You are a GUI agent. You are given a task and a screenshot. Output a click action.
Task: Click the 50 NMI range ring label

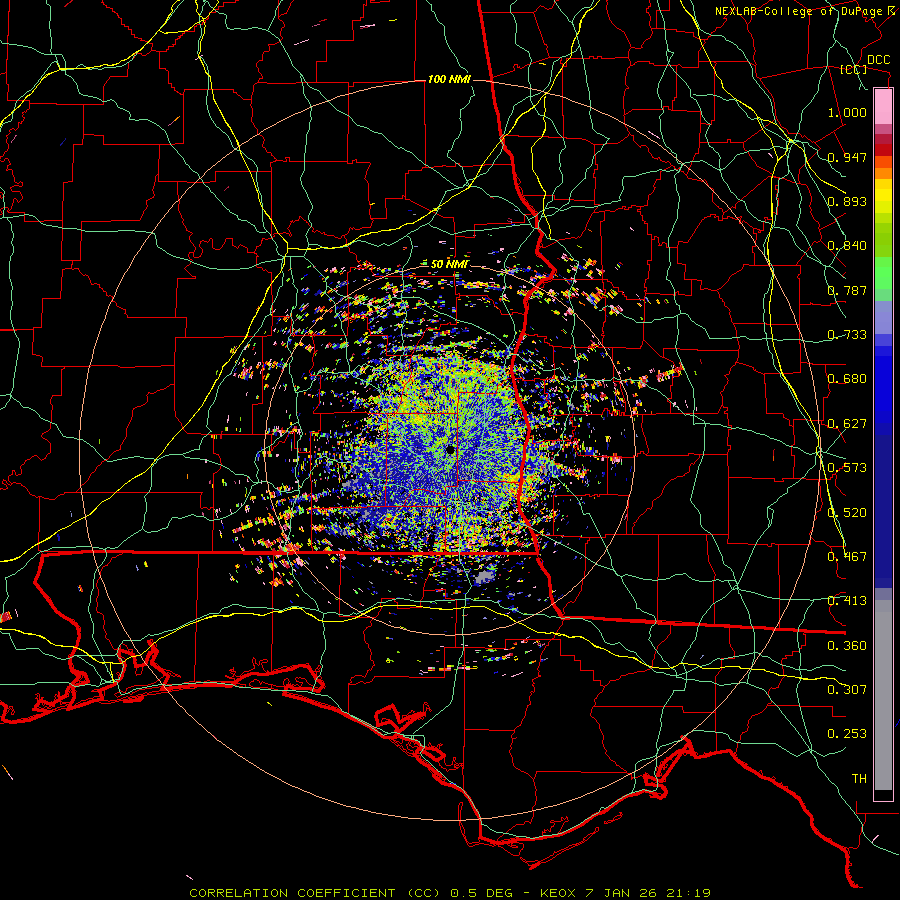[450, 264]
